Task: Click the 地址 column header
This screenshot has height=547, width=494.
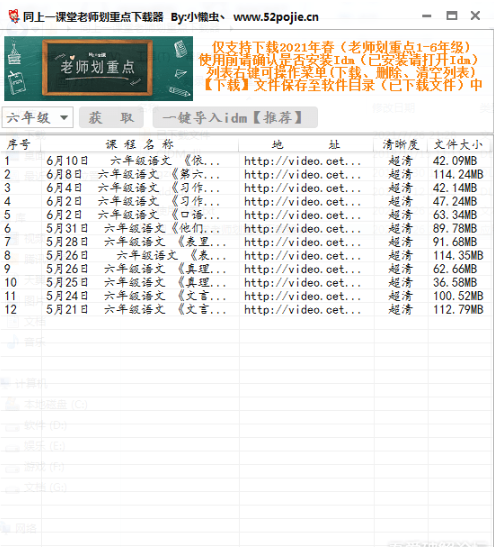Action: 306,144
